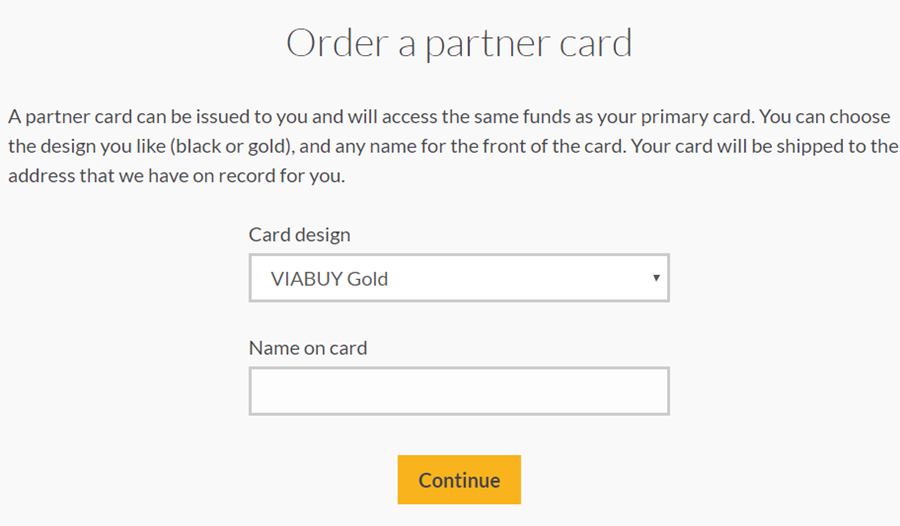Click the partner card description paragraph
The image size is (900, 526).
(x=450, y=146)
